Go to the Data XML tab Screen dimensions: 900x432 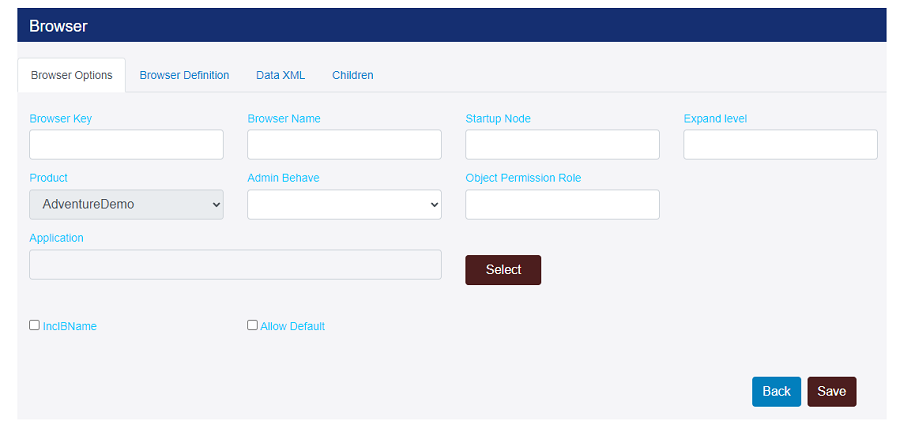pos(280,75)
